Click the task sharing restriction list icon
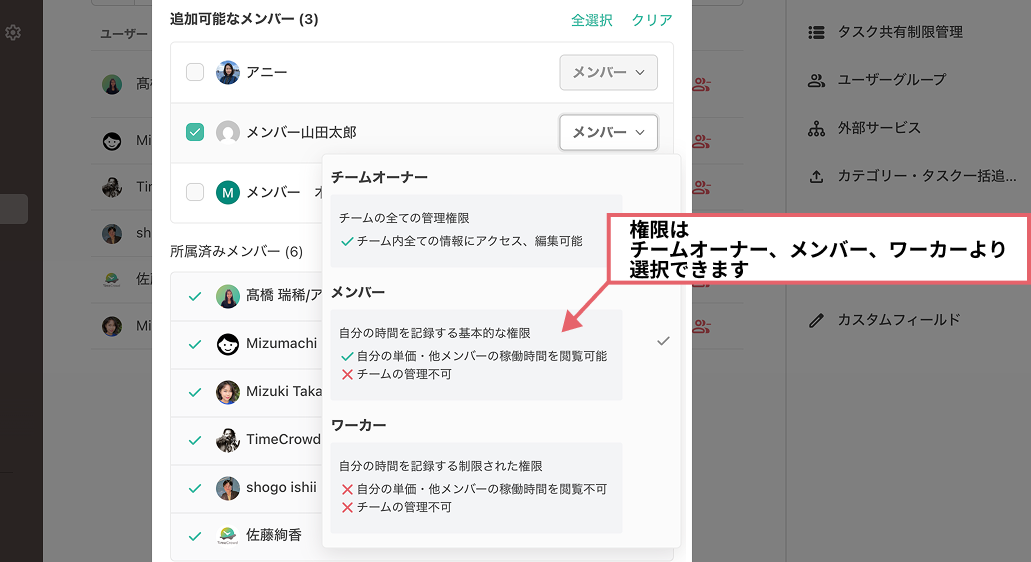 (817, 32)
